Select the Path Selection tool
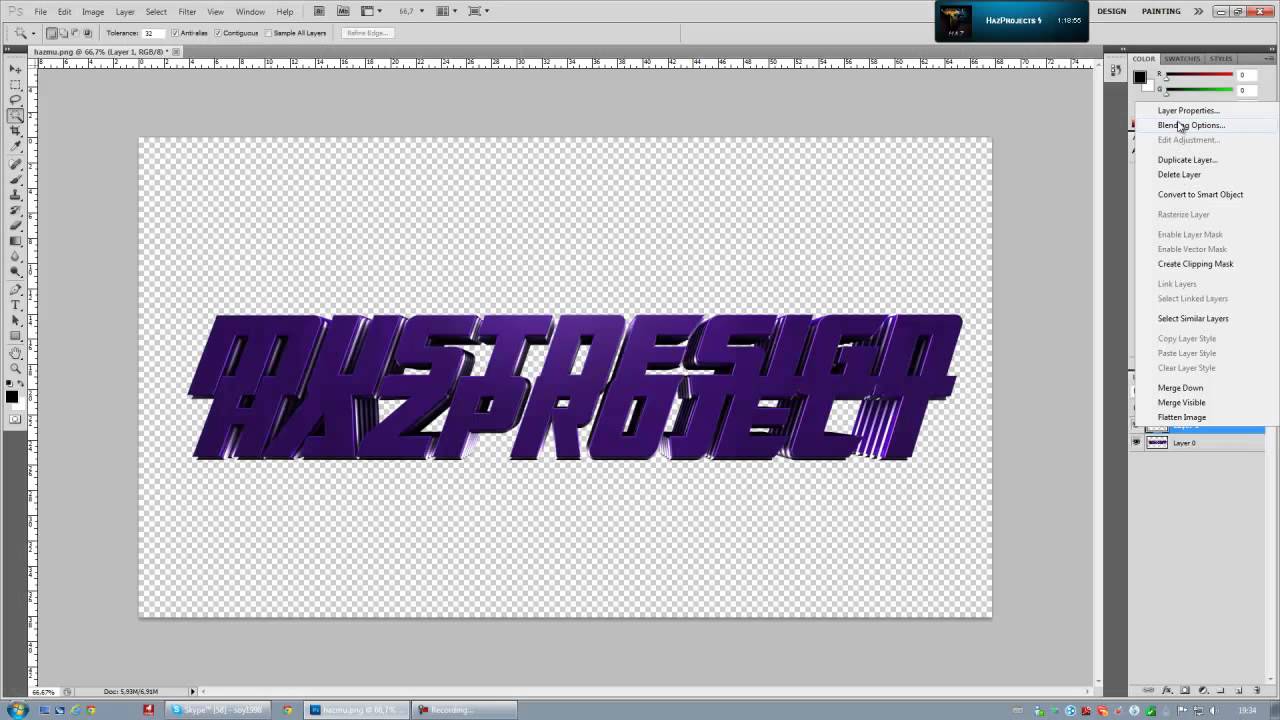 tap(15, 320)
